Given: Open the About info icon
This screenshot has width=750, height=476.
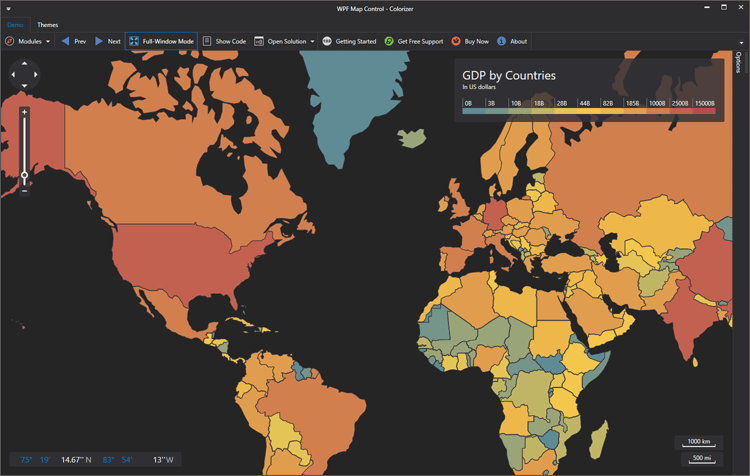Looking at the screenshot, I should coord(501,41).
